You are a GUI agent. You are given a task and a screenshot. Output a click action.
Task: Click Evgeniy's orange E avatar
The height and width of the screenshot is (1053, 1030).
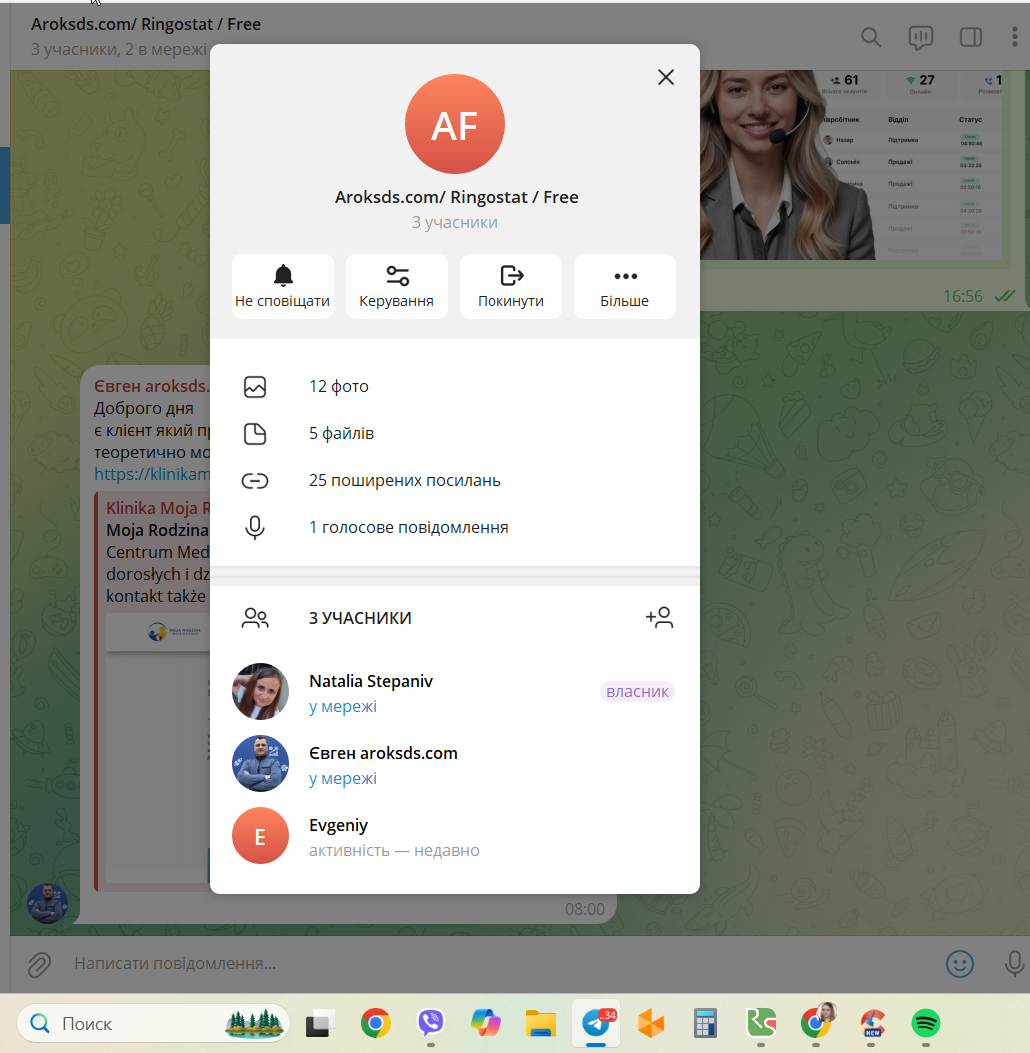[x=261, y=835]
